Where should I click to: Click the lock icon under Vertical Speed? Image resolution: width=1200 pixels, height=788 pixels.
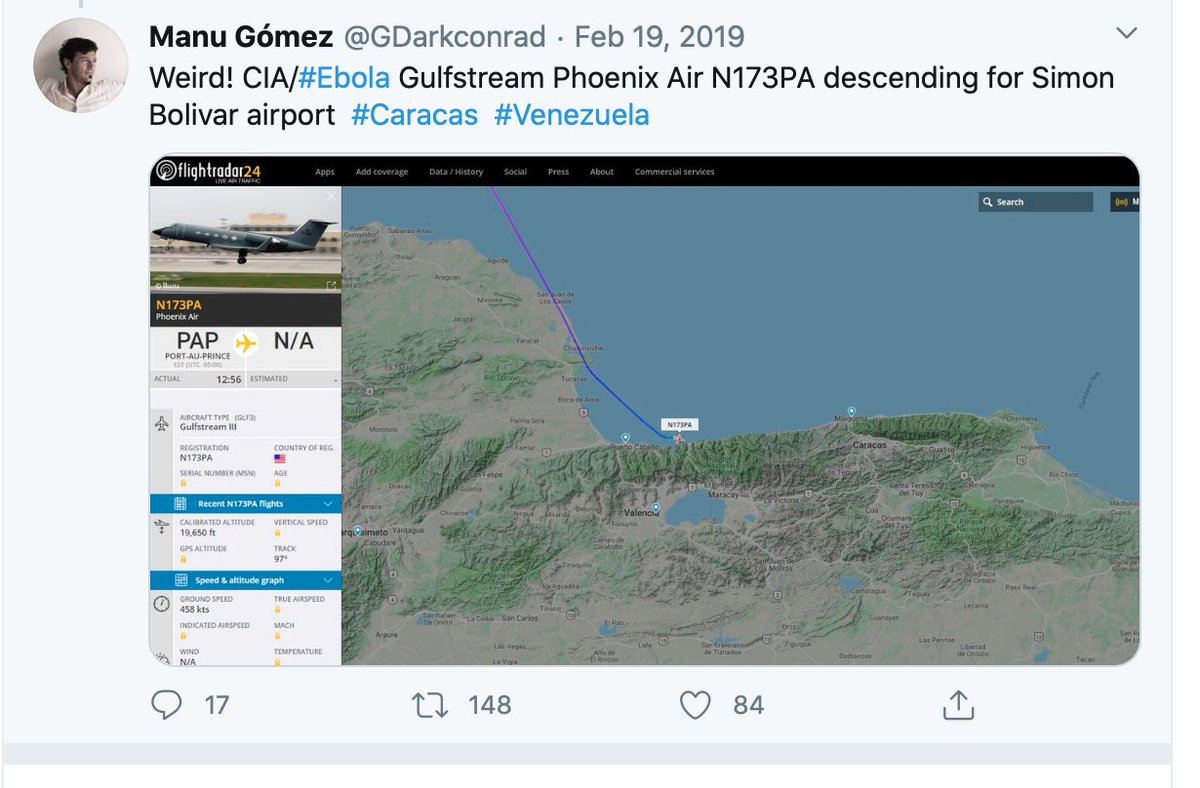pyautogui.click(x=278, y=533)
